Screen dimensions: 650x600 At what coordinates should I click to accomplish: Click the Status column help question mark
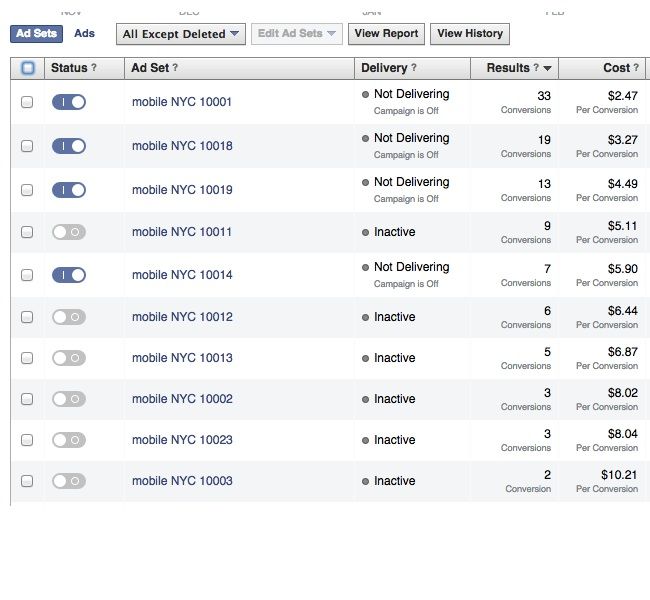tap(94, 68)
